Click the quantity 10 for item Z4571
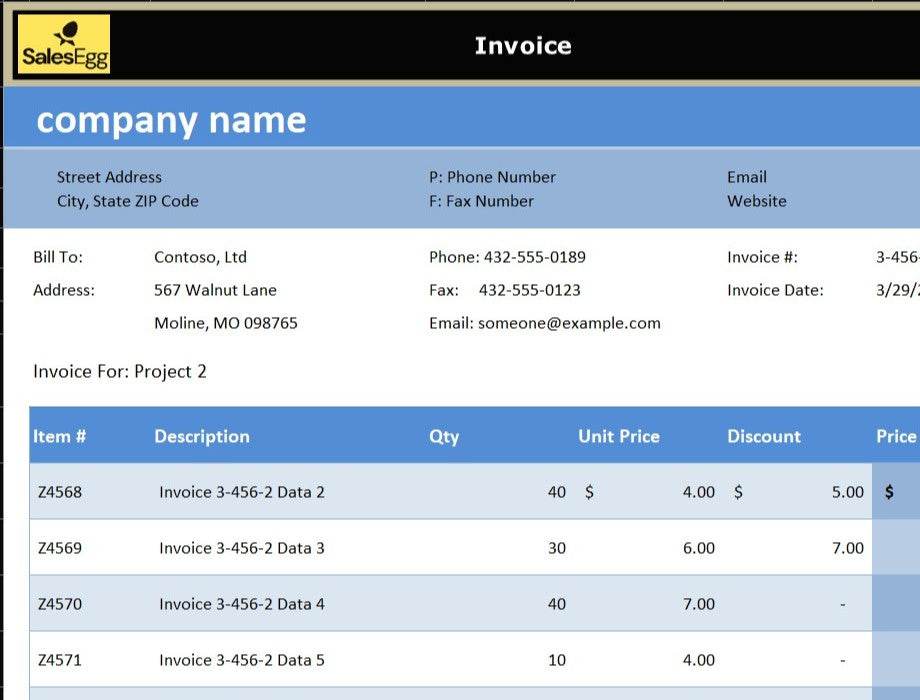This screenshot has height=700, width=920. (557, 660)
